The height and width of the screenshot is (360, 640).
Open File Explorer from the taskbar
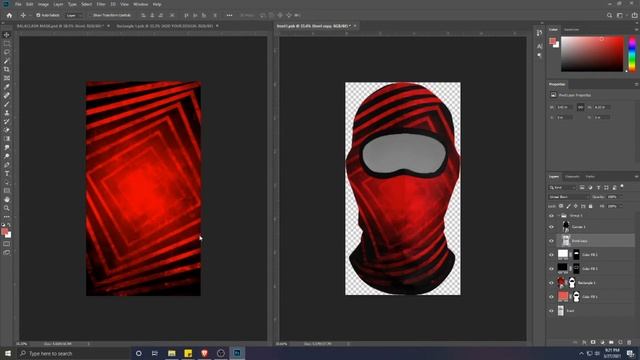pyautogui.click(x=172, y=353)
